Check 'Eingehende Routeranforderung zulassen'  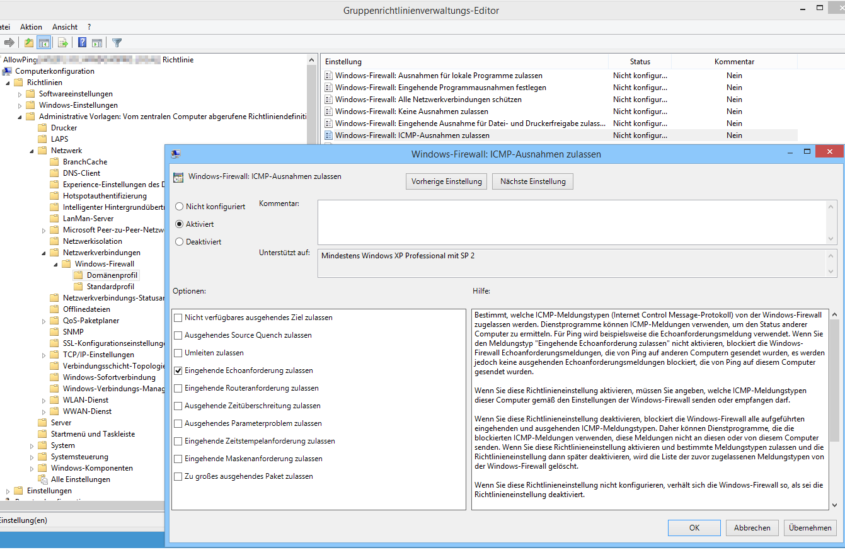178,388
